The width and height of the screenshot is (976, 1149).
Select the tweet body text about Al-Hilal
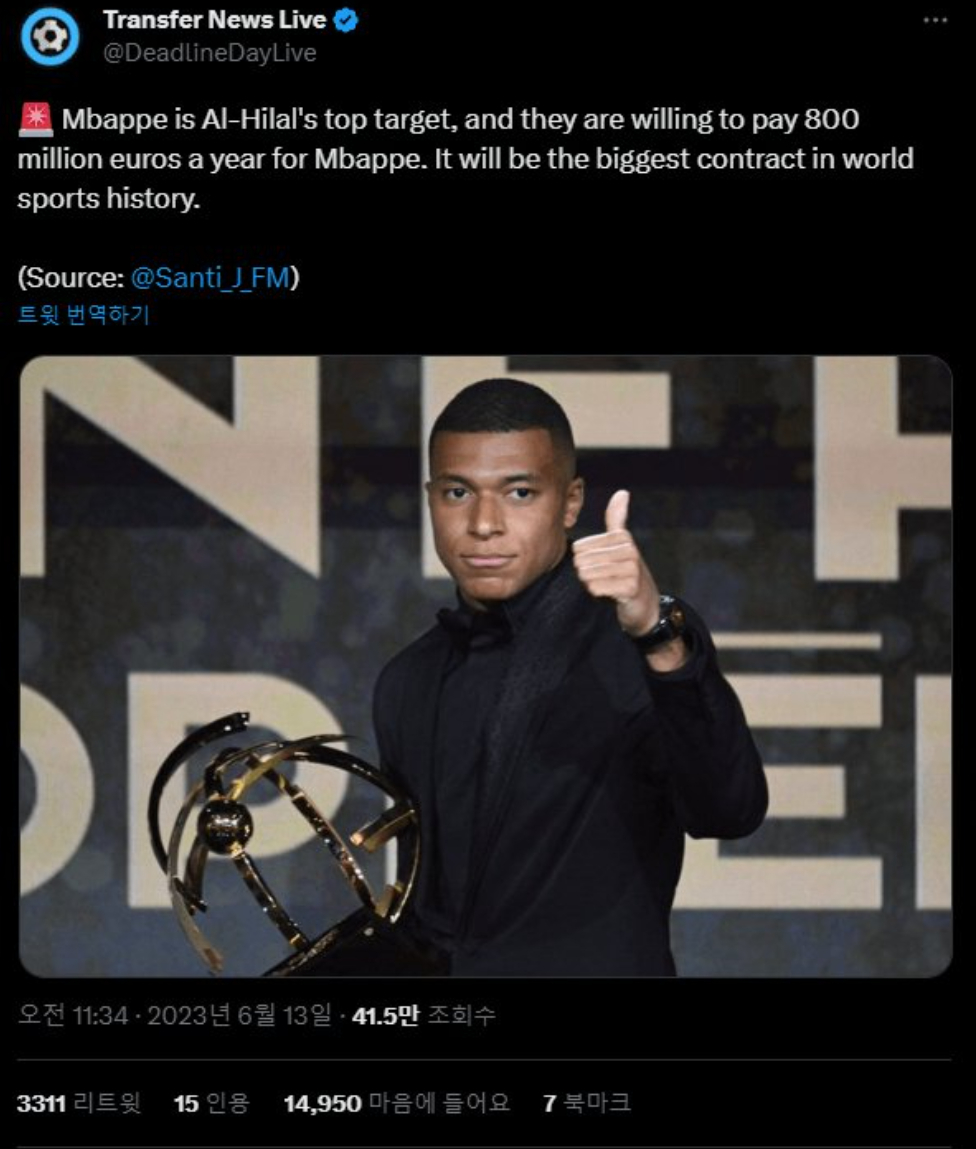[466, 159]
